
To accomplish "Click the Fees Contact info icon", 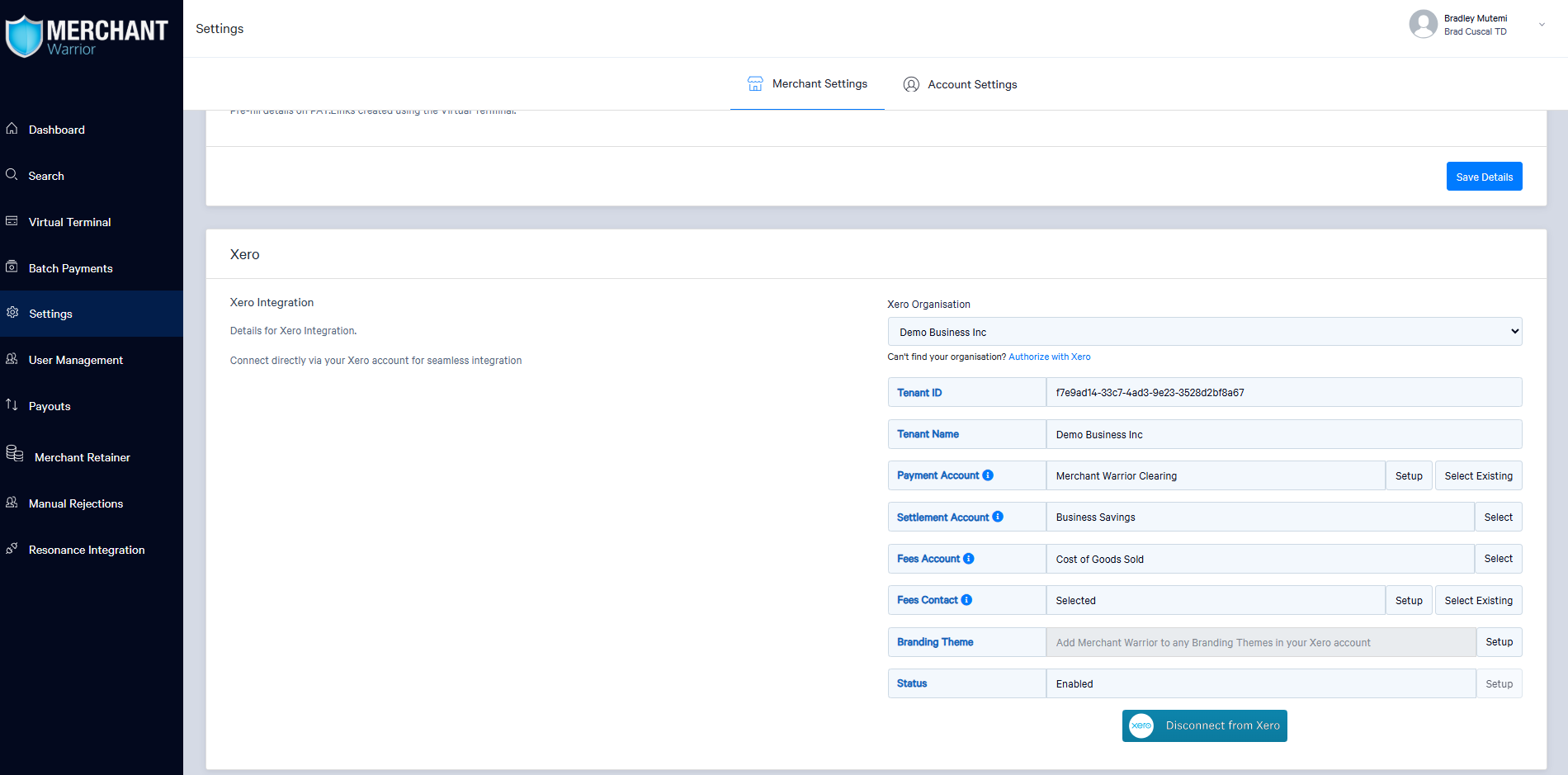I will pos(966,600).
